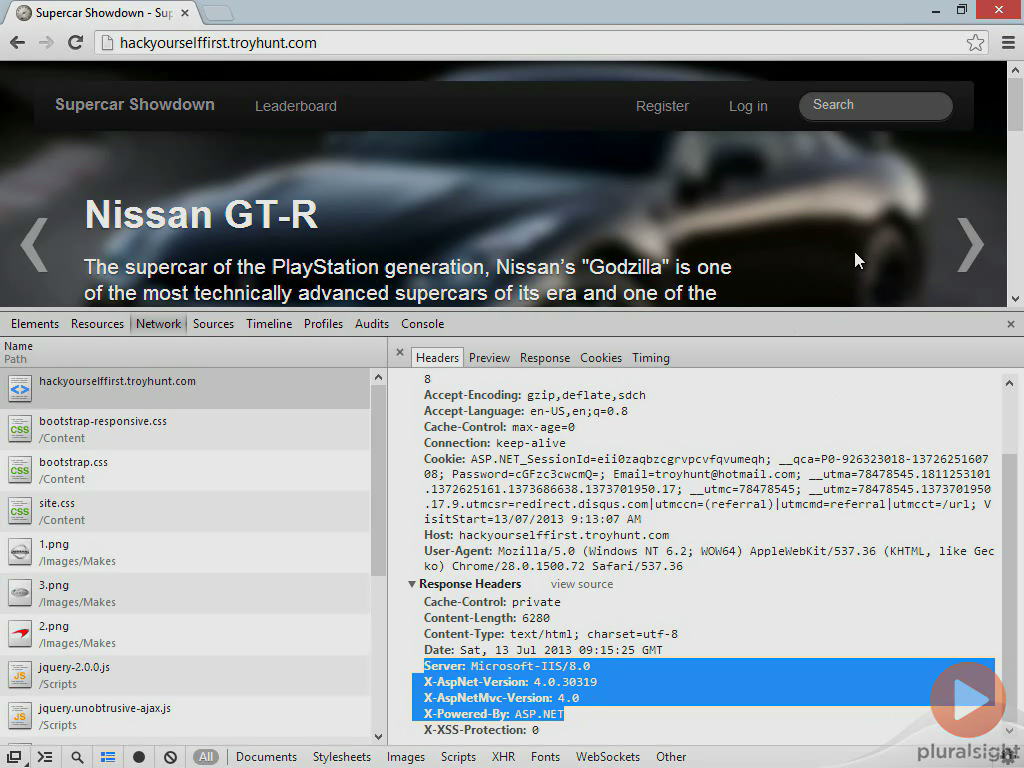Screen dimensions: 1024x768
Task: Switch to Timeline devtools tab
Action: 269,324
